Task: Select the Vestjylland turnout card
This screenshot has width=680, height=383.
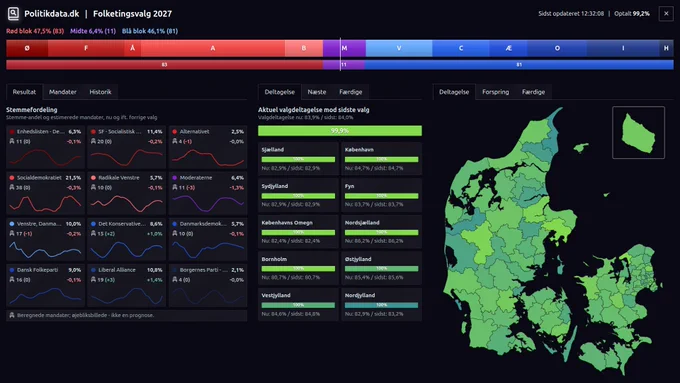Action: (298, 304)
